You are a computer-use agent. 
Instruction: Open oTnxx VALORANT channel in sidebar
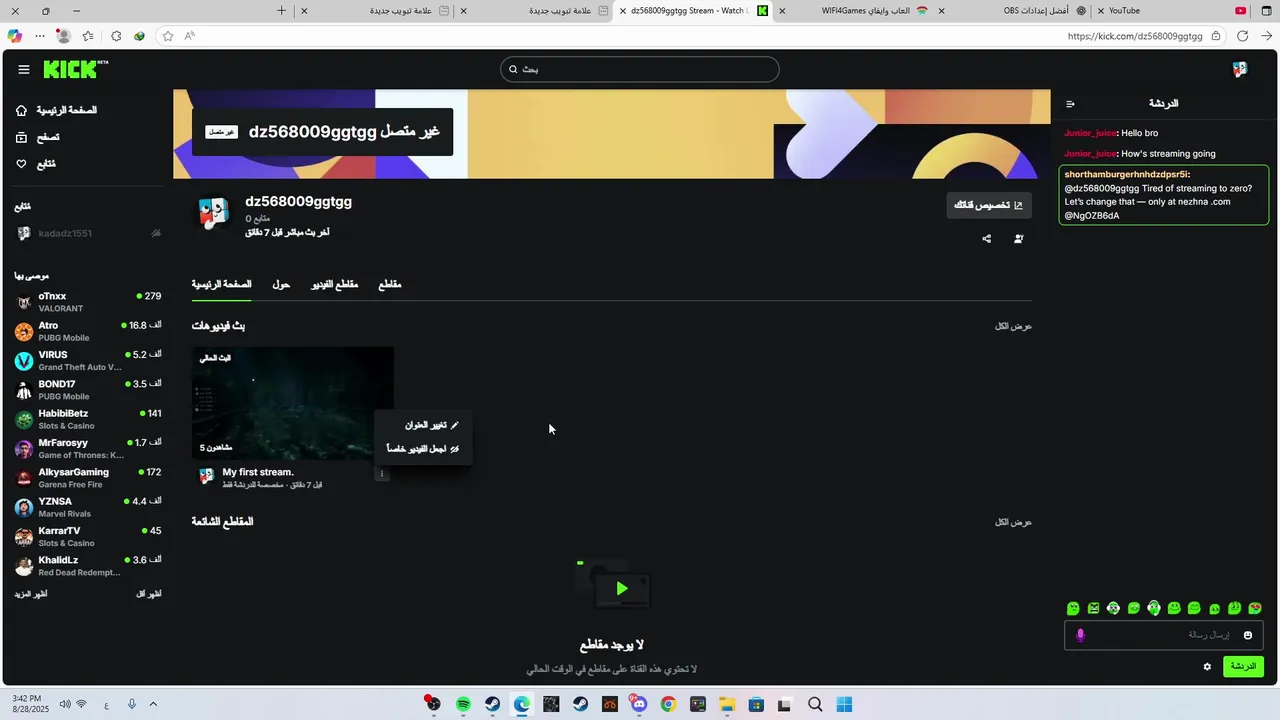pyautogui.click(x=88, y=302)
